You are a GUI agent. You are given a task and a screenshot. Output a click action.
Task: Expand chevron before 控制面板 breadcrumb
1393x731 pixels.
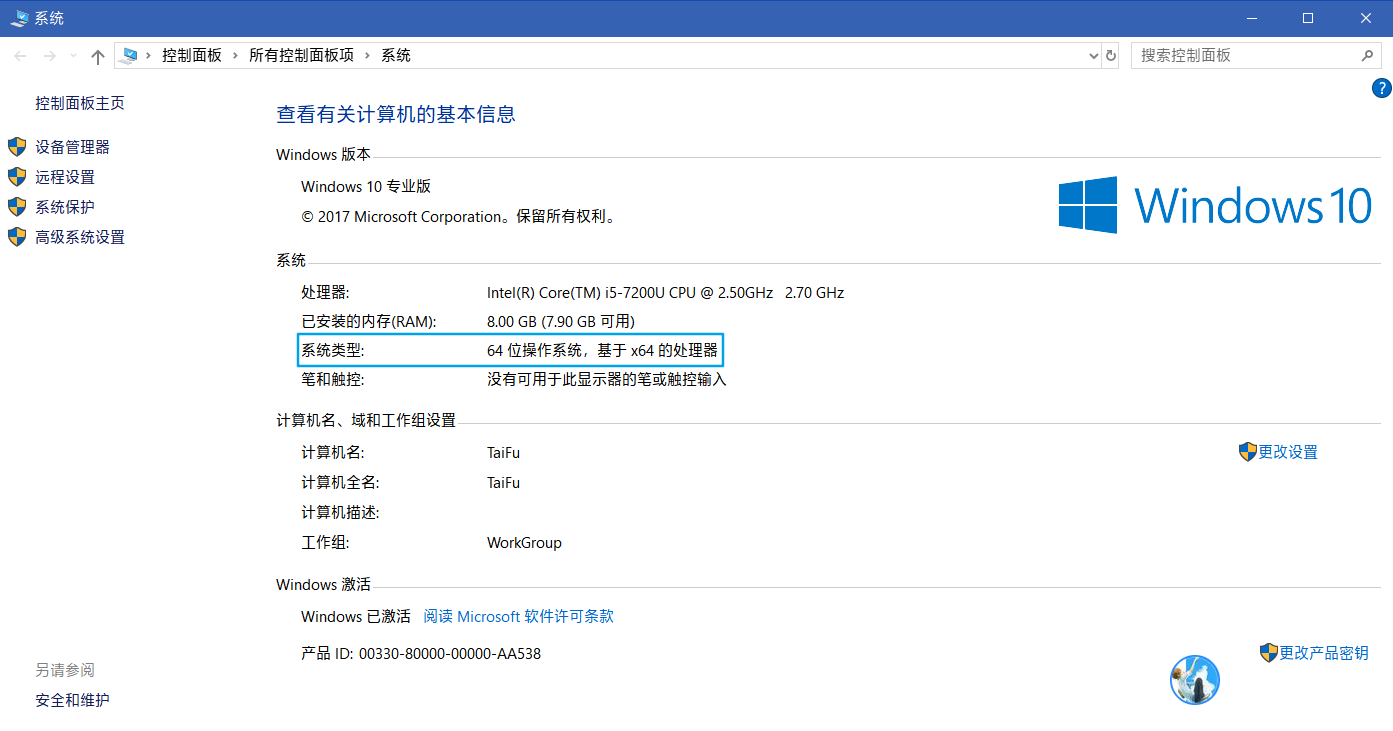point(150,56)
